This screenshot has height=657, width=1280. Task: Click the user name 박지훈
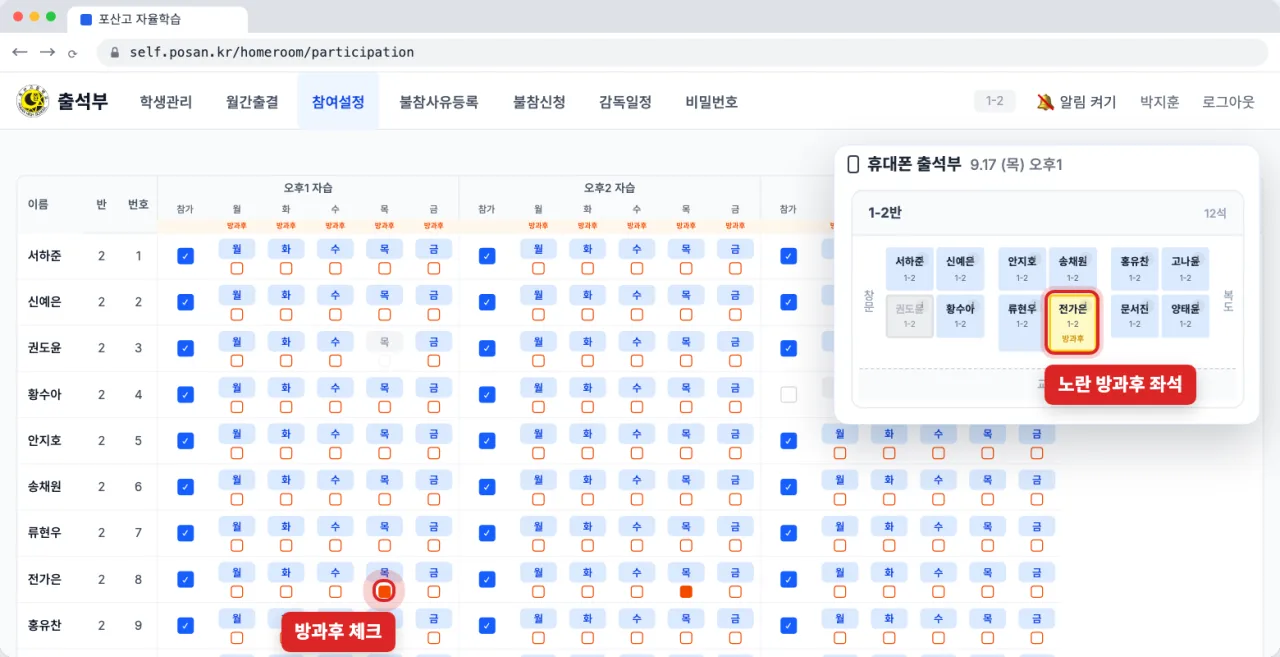click(1160, 102)
